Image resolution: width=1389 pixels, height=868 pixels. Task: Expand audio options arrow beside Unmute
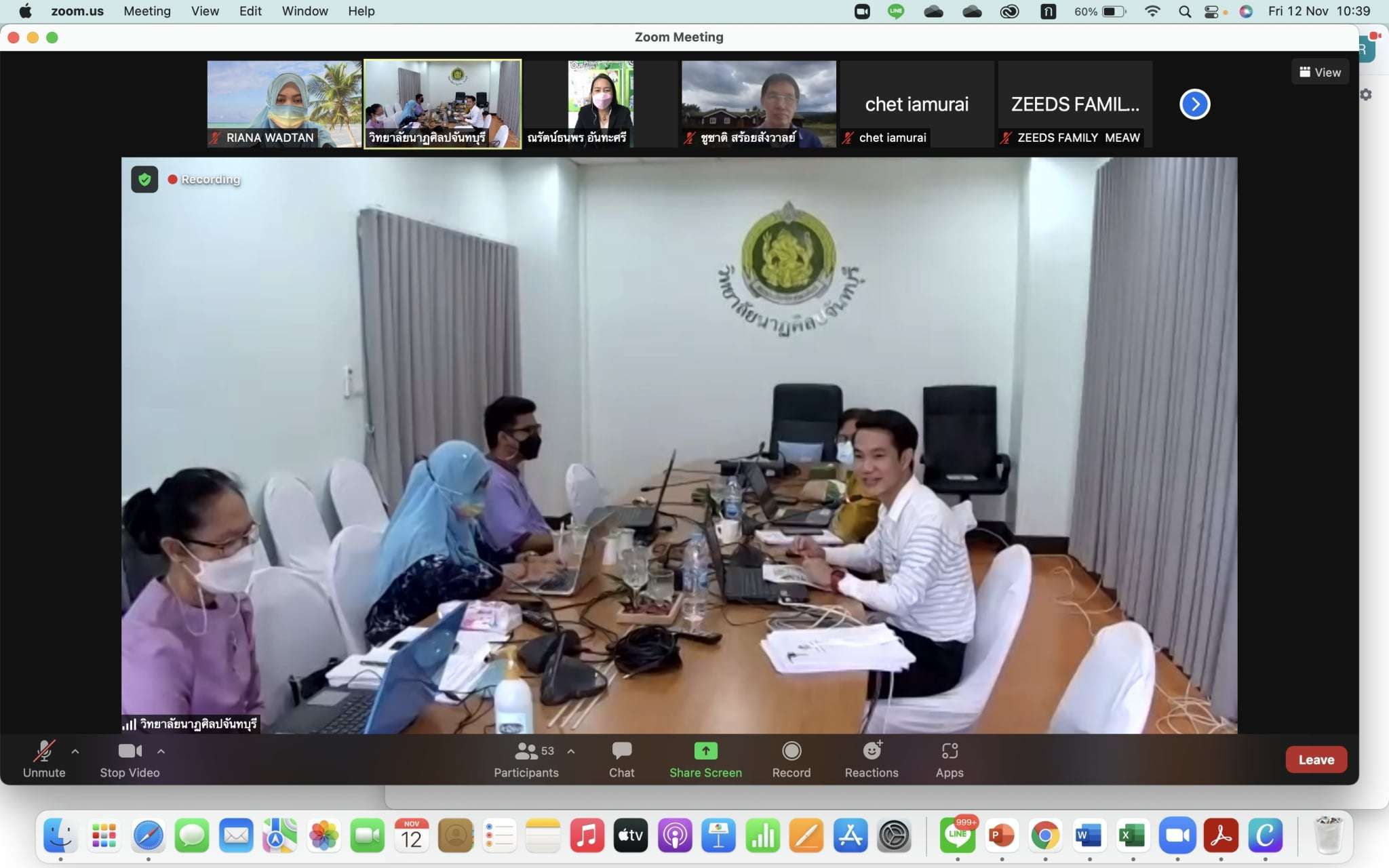click(x=75, y=751)
